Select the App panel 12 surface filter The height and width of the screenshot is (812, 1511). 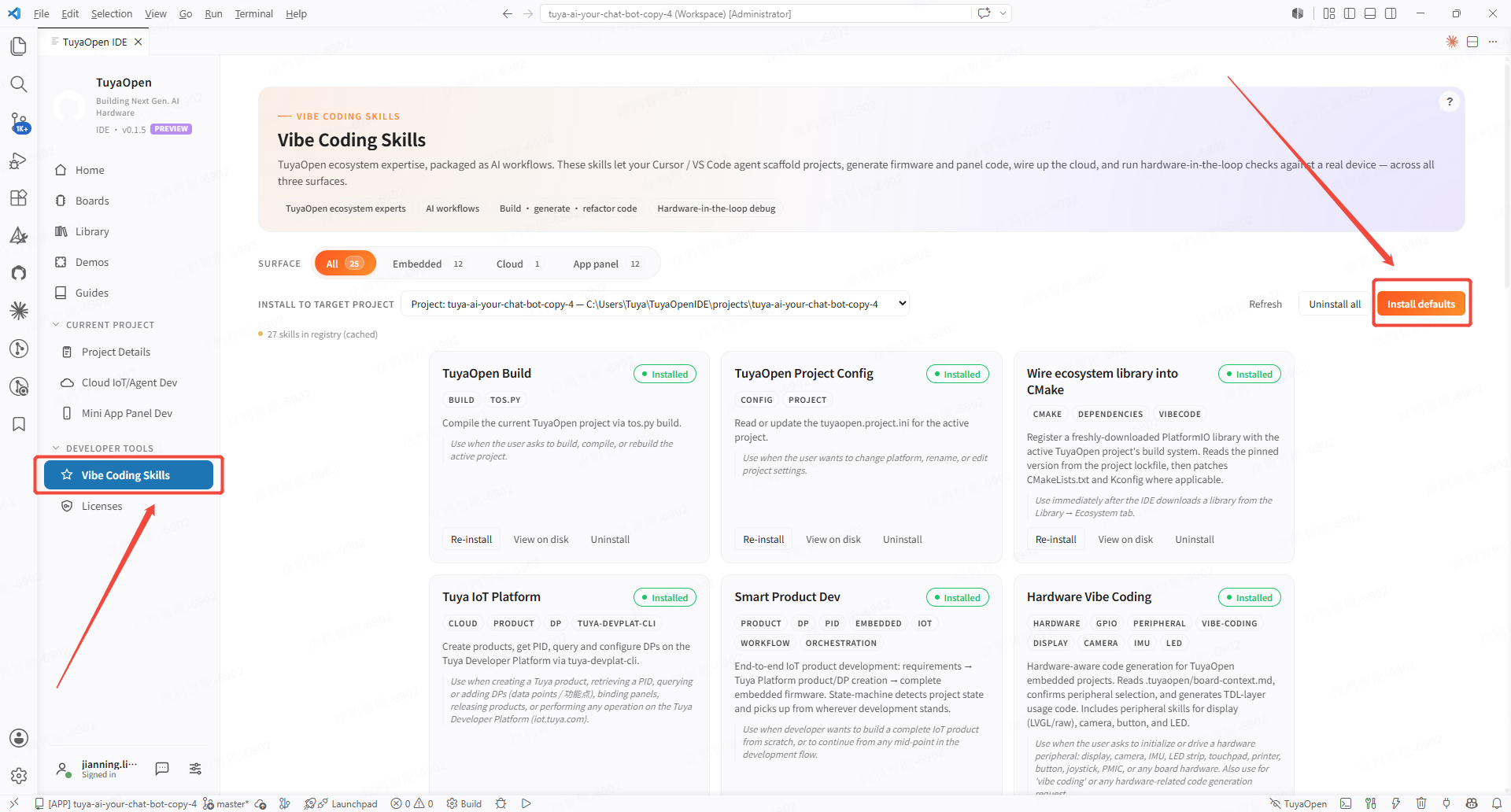coord(606,264)
